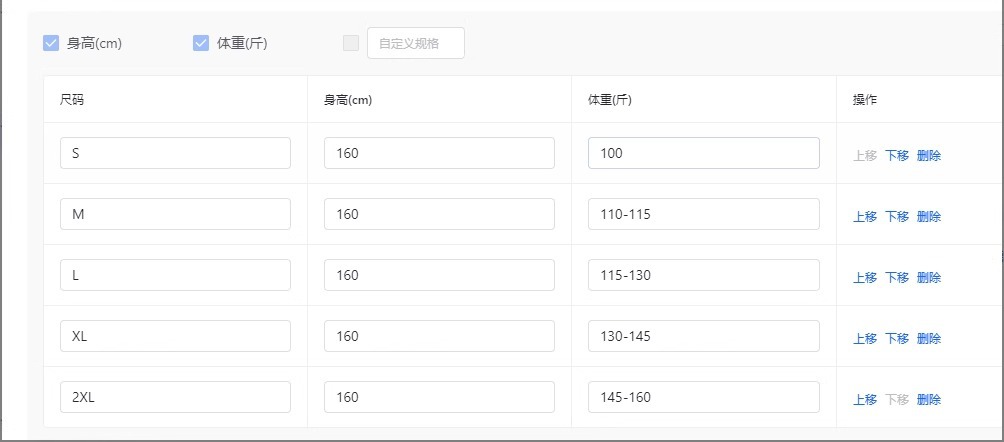Uncheck the 身高(cm) checkbox
Viewport: 1004px width, 442px height.
click(51, 43)
